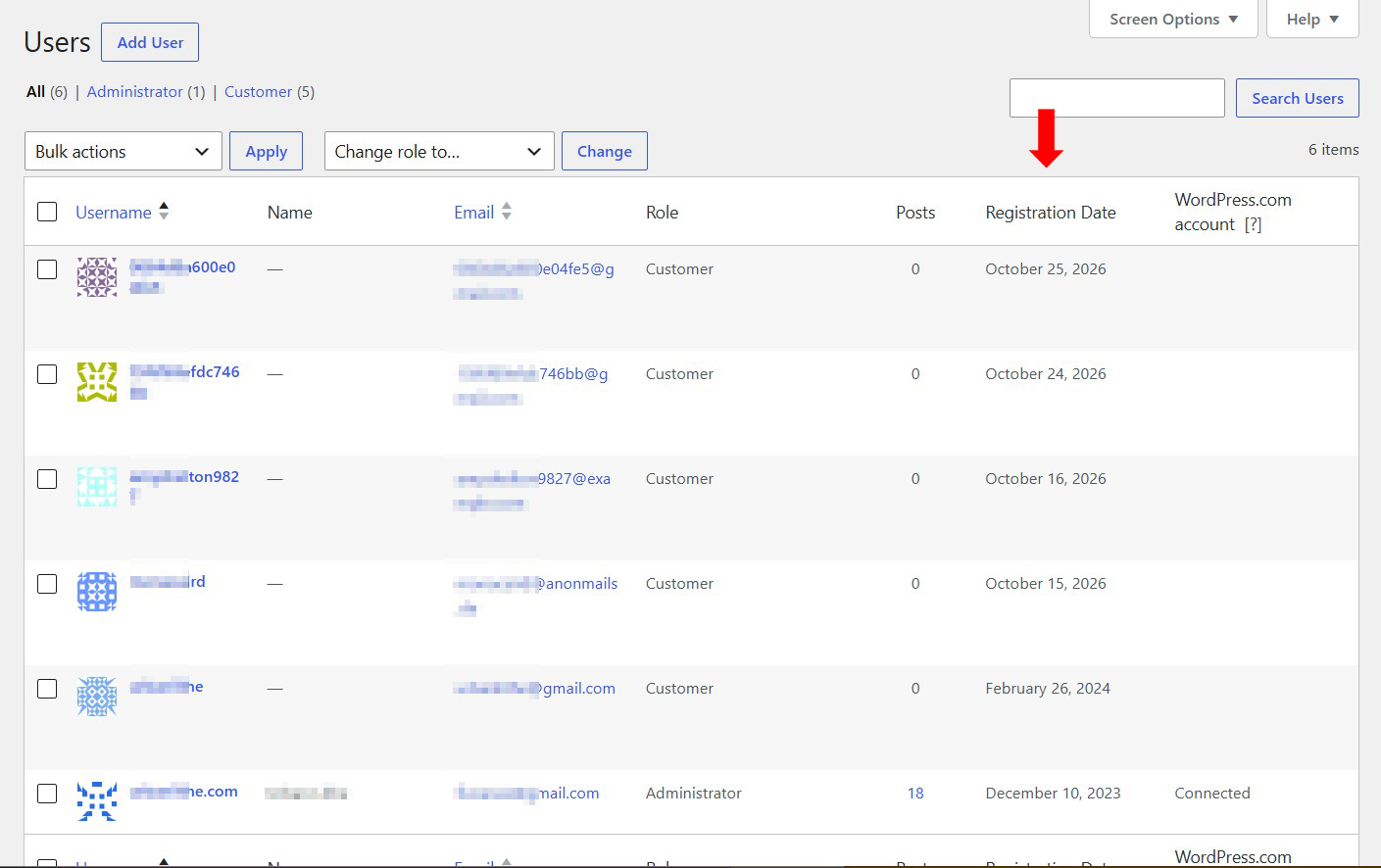Focus the user search input field
The width and height of the screenshot is (1381, 868).
coord(1117,98)
